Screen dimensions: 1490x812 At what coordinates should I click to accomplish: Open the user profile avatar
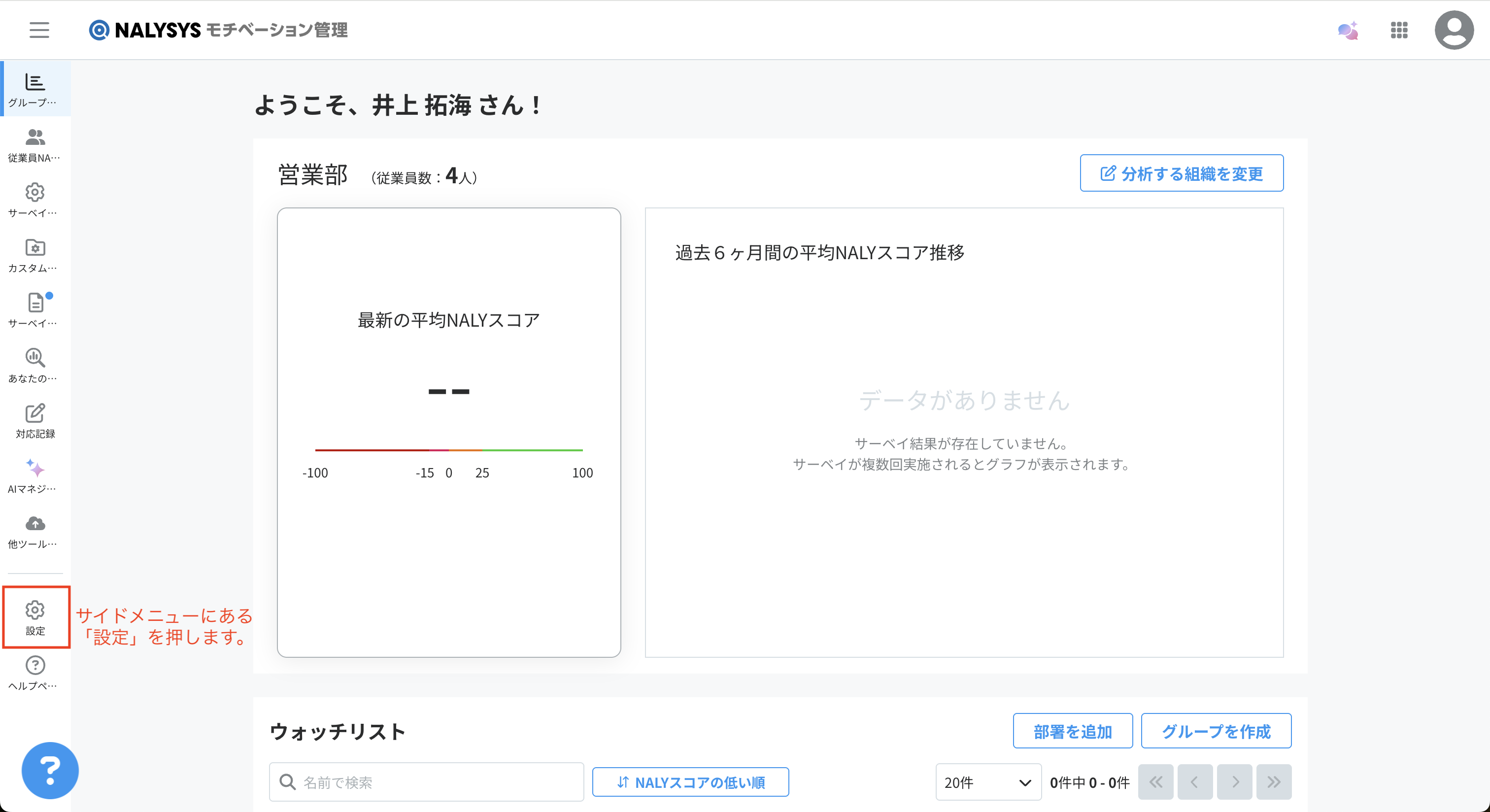point(1454,30)
